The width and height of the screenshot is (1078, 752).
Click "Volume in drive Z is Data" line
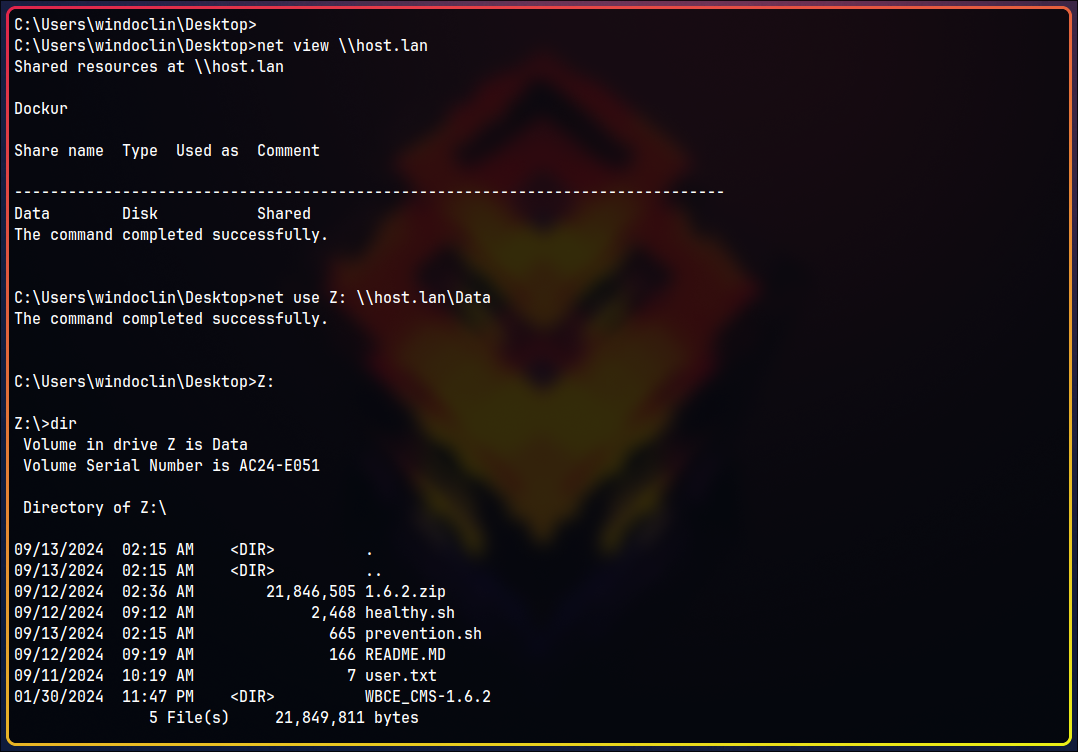pos(135,444)
